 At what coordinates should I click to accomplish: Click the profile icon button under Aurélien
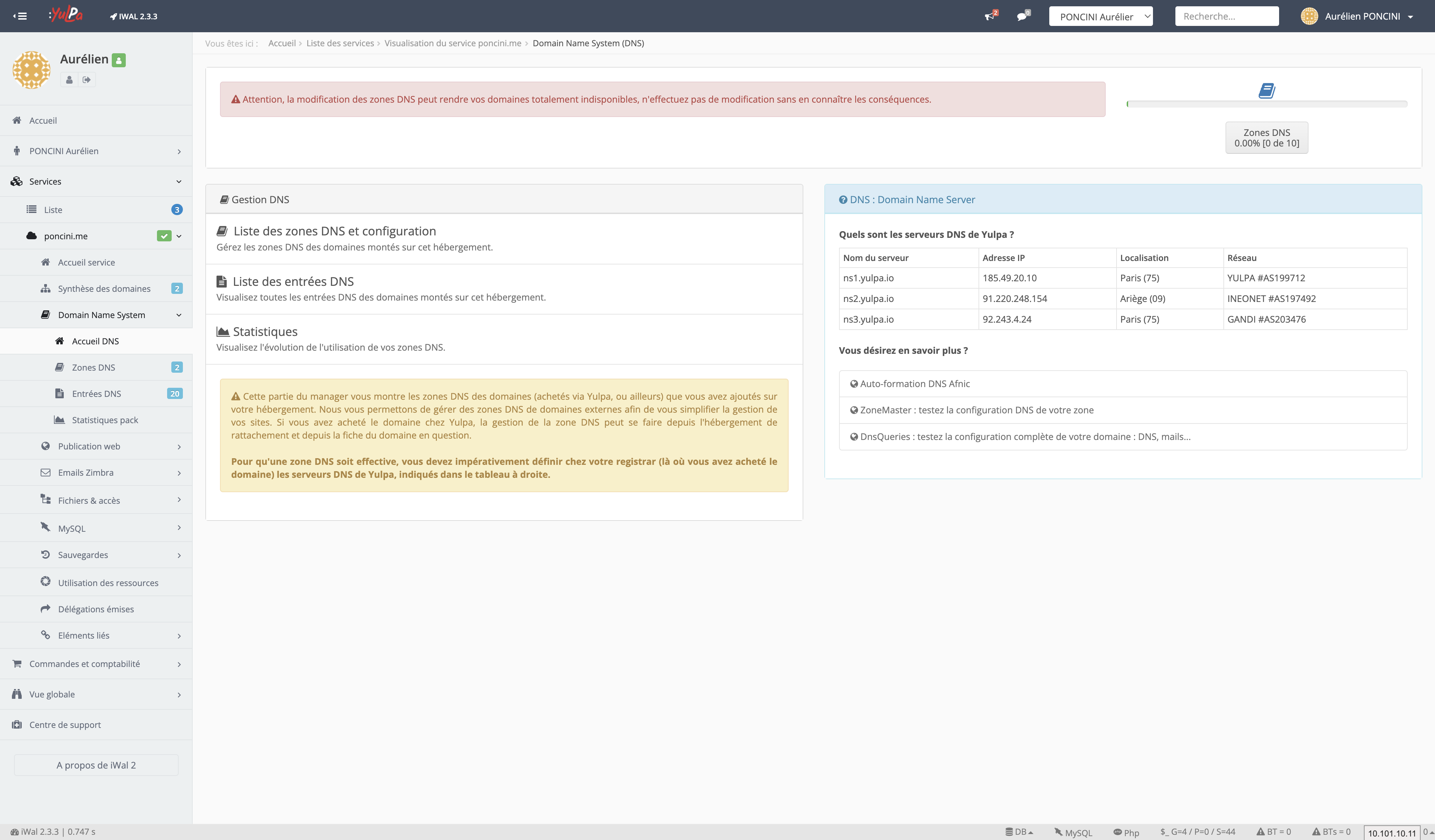pyautogui.click(x=69, y=80)
